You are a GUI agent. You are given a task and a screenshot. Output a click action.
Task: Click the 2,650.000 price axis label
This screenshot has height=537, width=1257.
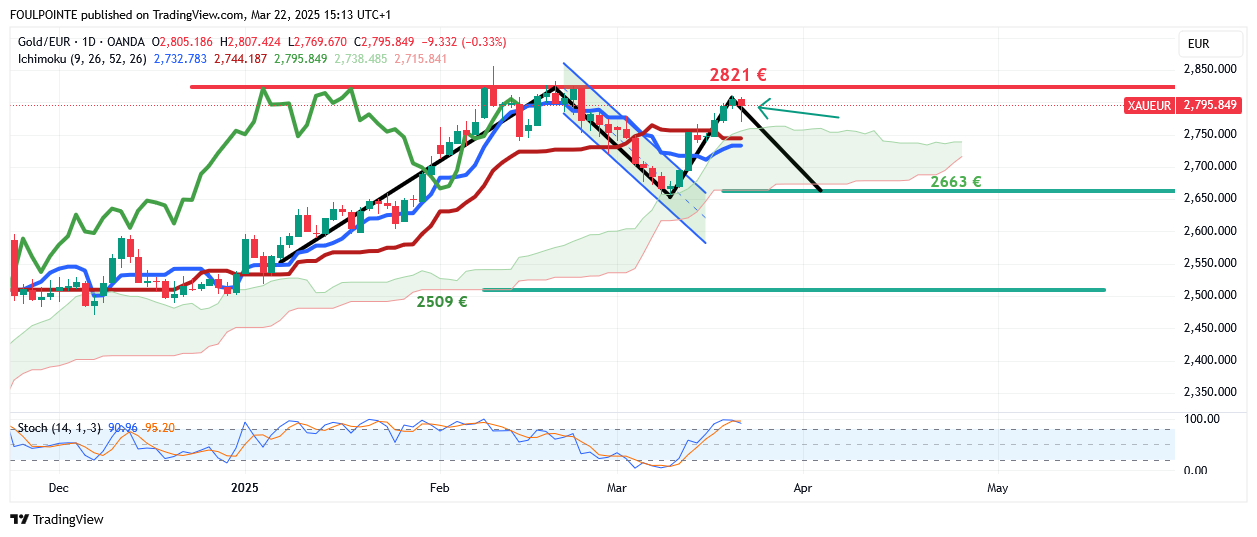(1208, 198)
